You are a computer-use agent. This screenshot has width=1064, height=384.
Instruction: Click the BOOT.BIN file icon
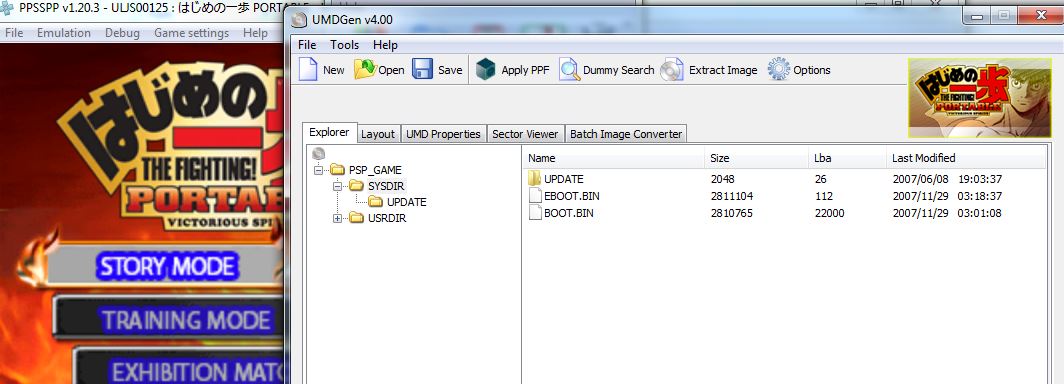click(534, 213)
